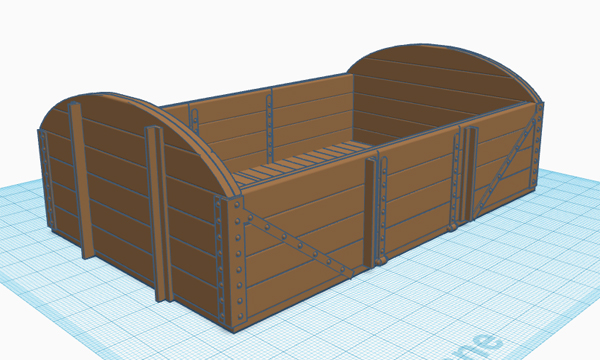Click the diagonal strap on the right side panel
600x360 pixels.
tap(503, 168)
